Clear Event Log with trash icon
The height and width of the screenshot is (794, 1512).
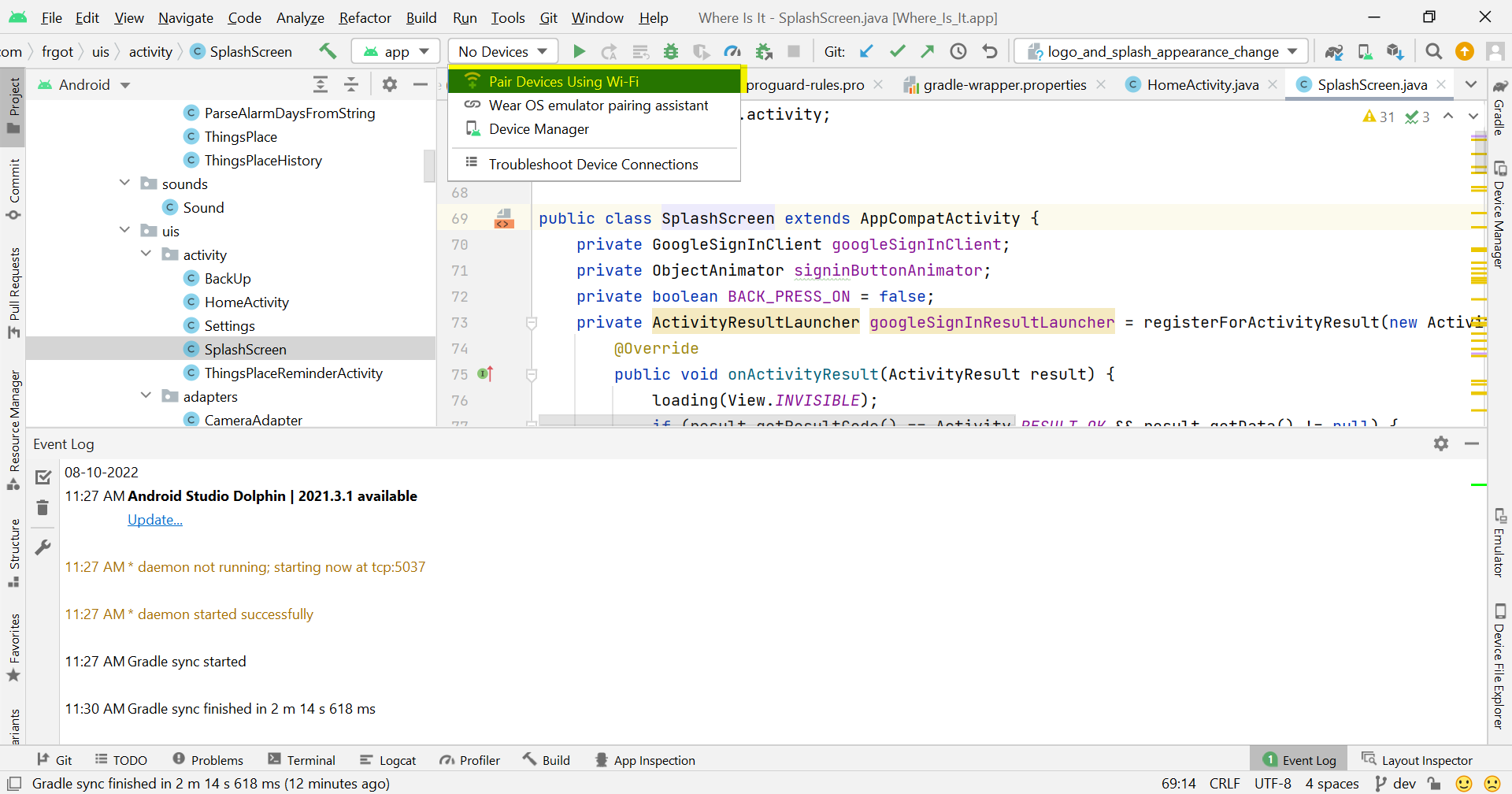pyautogui.click(x=43, y=508)
